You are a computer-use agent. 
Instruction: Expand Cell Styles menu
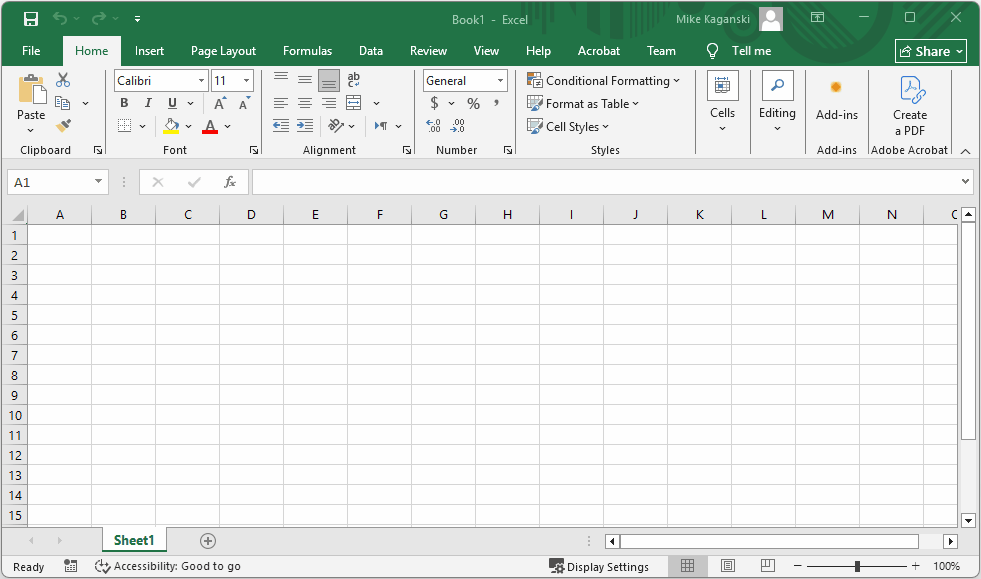(x=568, y=126)
